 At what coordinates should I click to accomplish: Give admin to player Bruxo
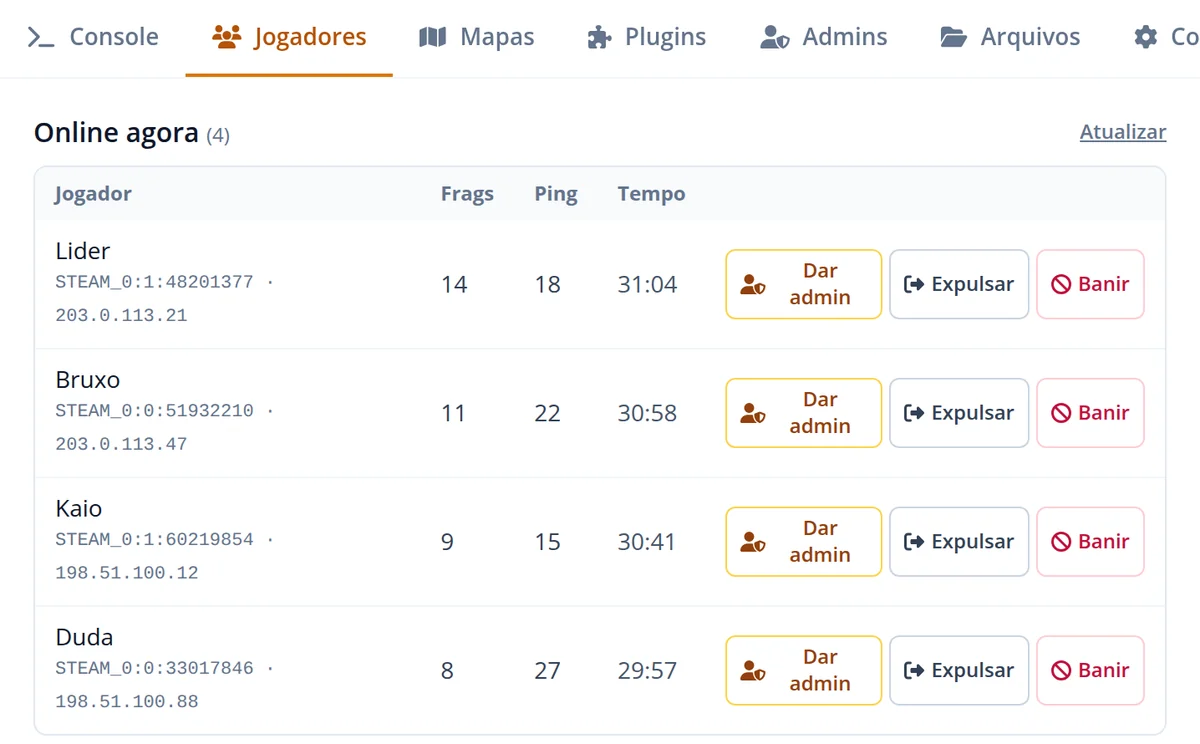coord(804,413)
